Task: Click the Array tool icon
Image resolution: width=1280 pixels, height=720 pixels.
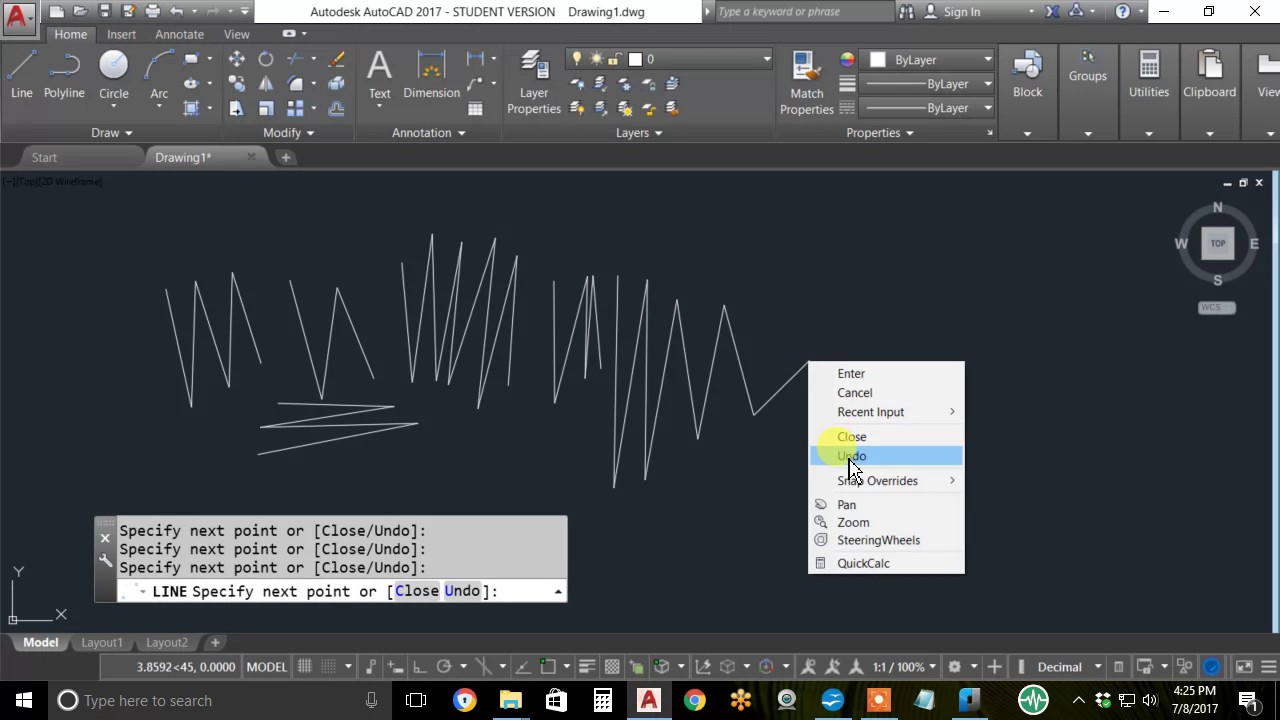Action: coord(295,108)
